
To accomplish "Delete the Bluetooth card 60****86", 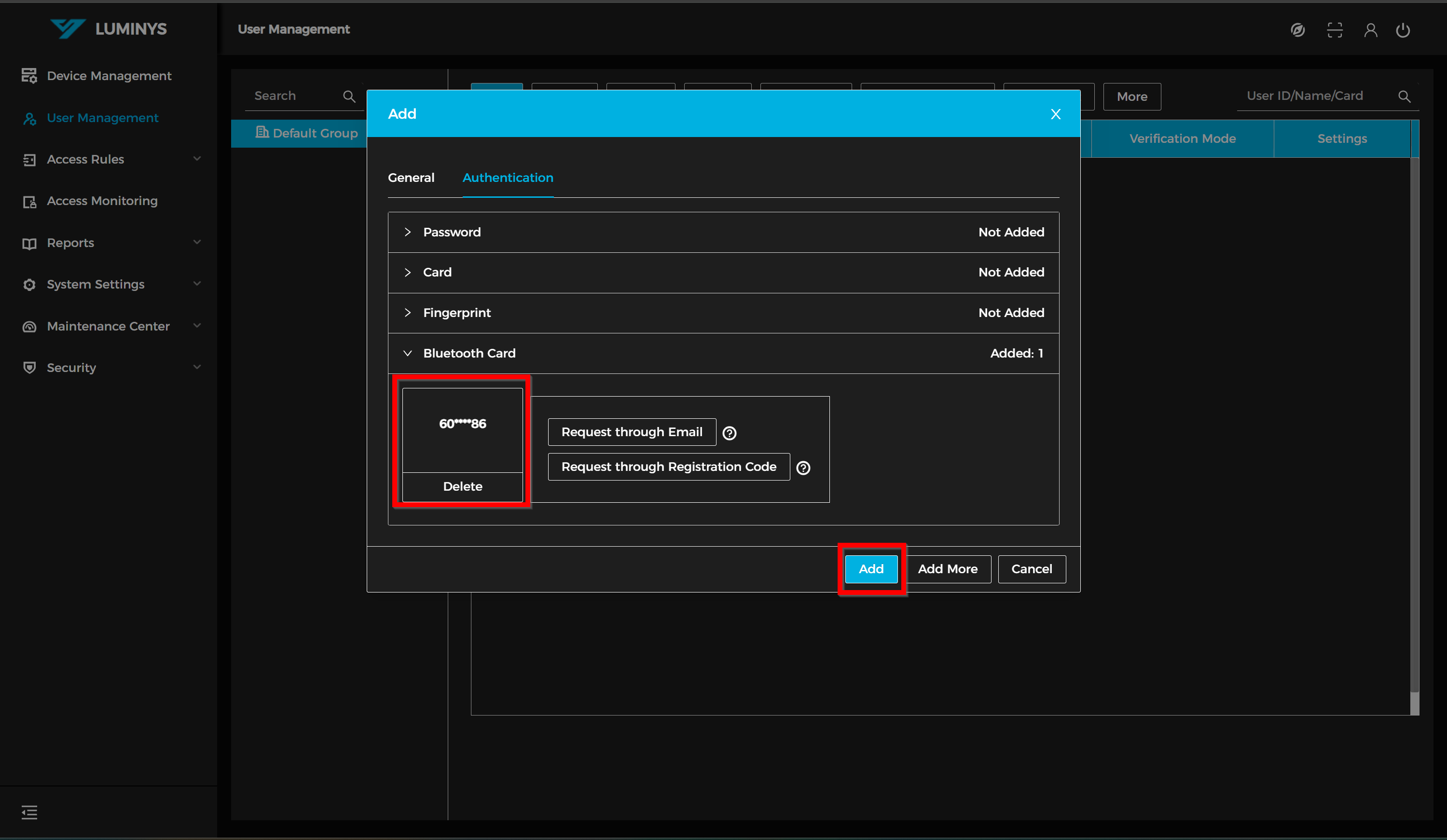I will click(462, 486).
